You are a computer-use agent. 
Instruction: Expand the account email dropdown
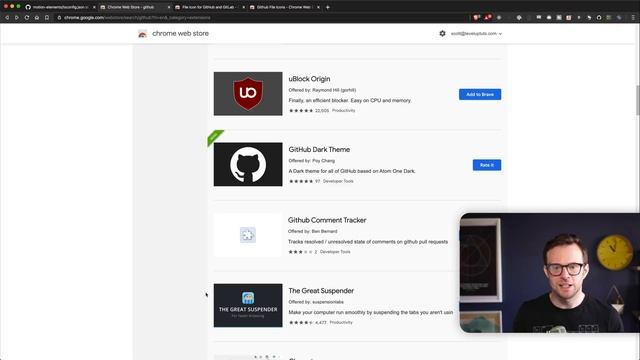476,33
